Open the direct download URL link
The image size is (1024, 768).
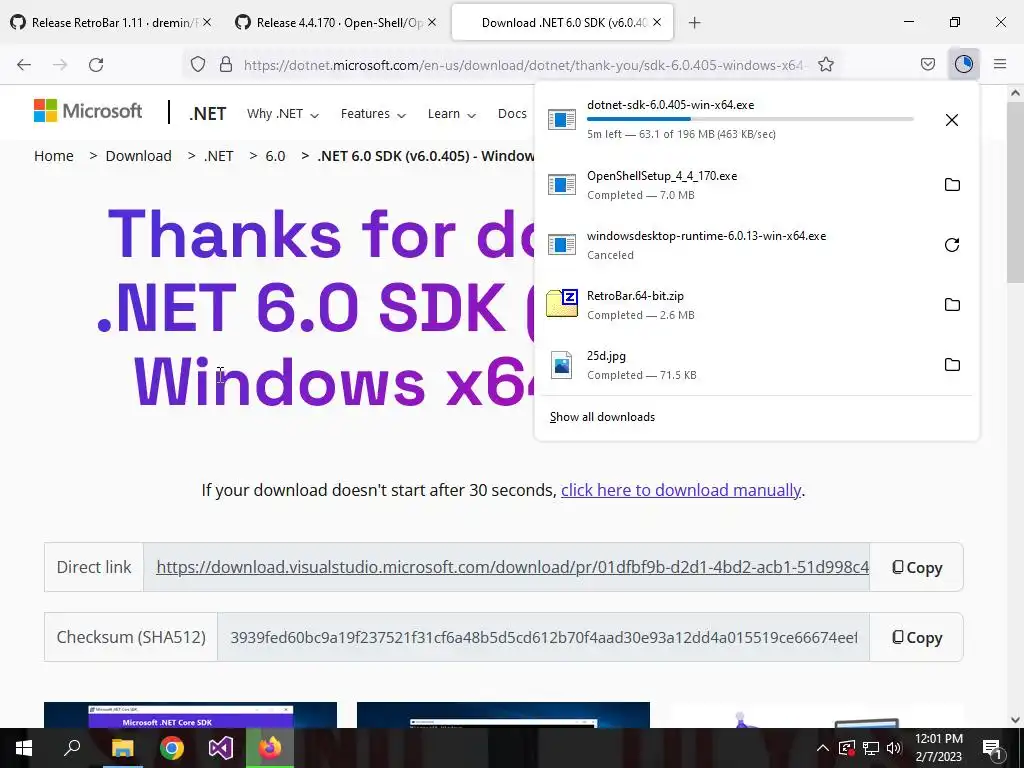tap(513, 567)
